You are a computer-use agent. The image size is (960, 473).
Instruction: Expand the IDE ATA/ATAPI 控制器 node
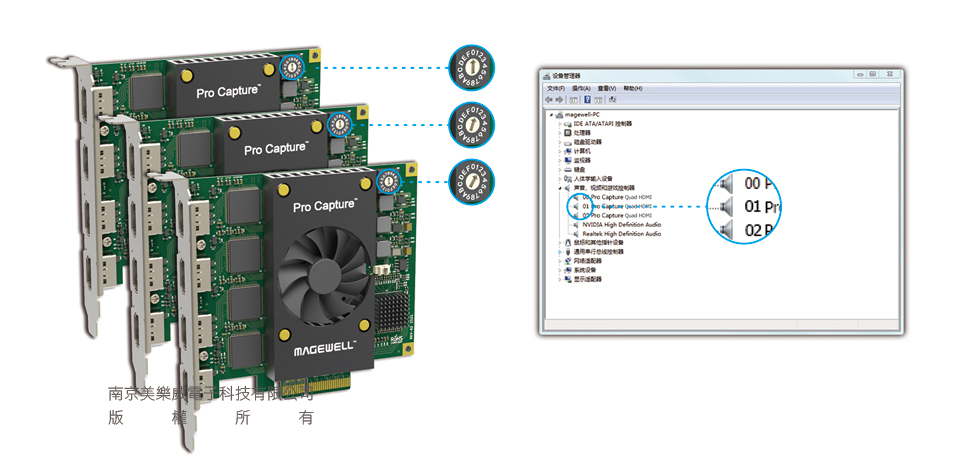click(560, 123)
